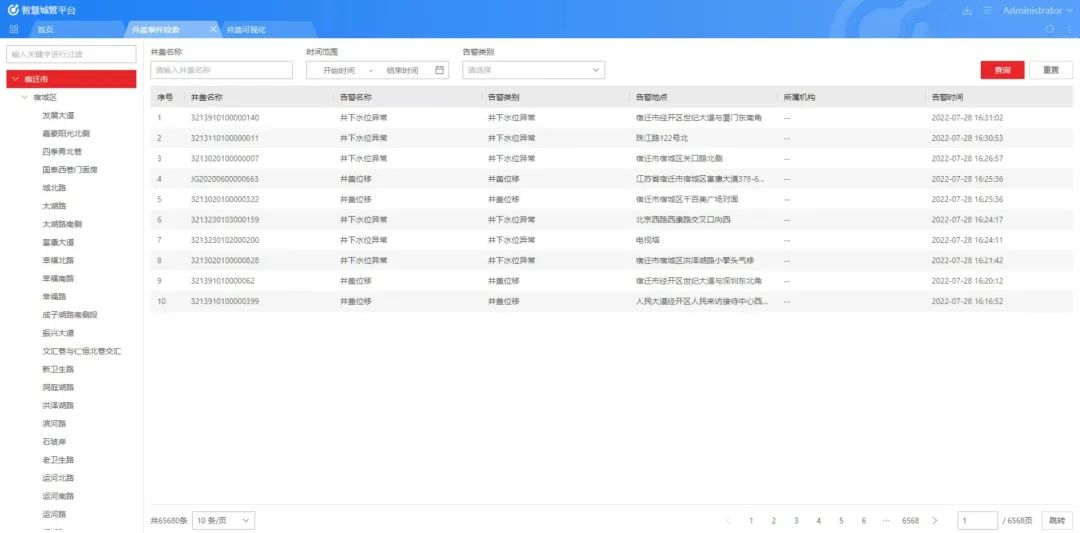This screenshot has height=533, width=1080.
Task: Click the grid menu icon left of 首页 tab
Action: [x=14, y=29]
